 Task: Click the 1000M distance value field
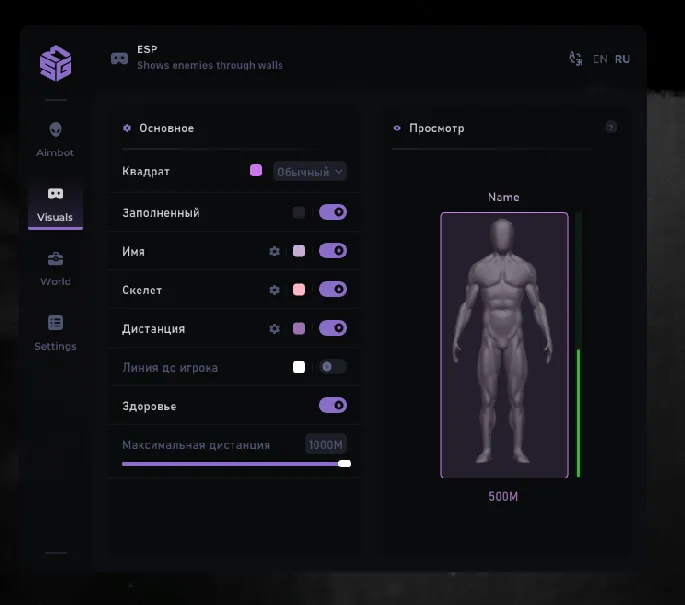pos(326,445)
